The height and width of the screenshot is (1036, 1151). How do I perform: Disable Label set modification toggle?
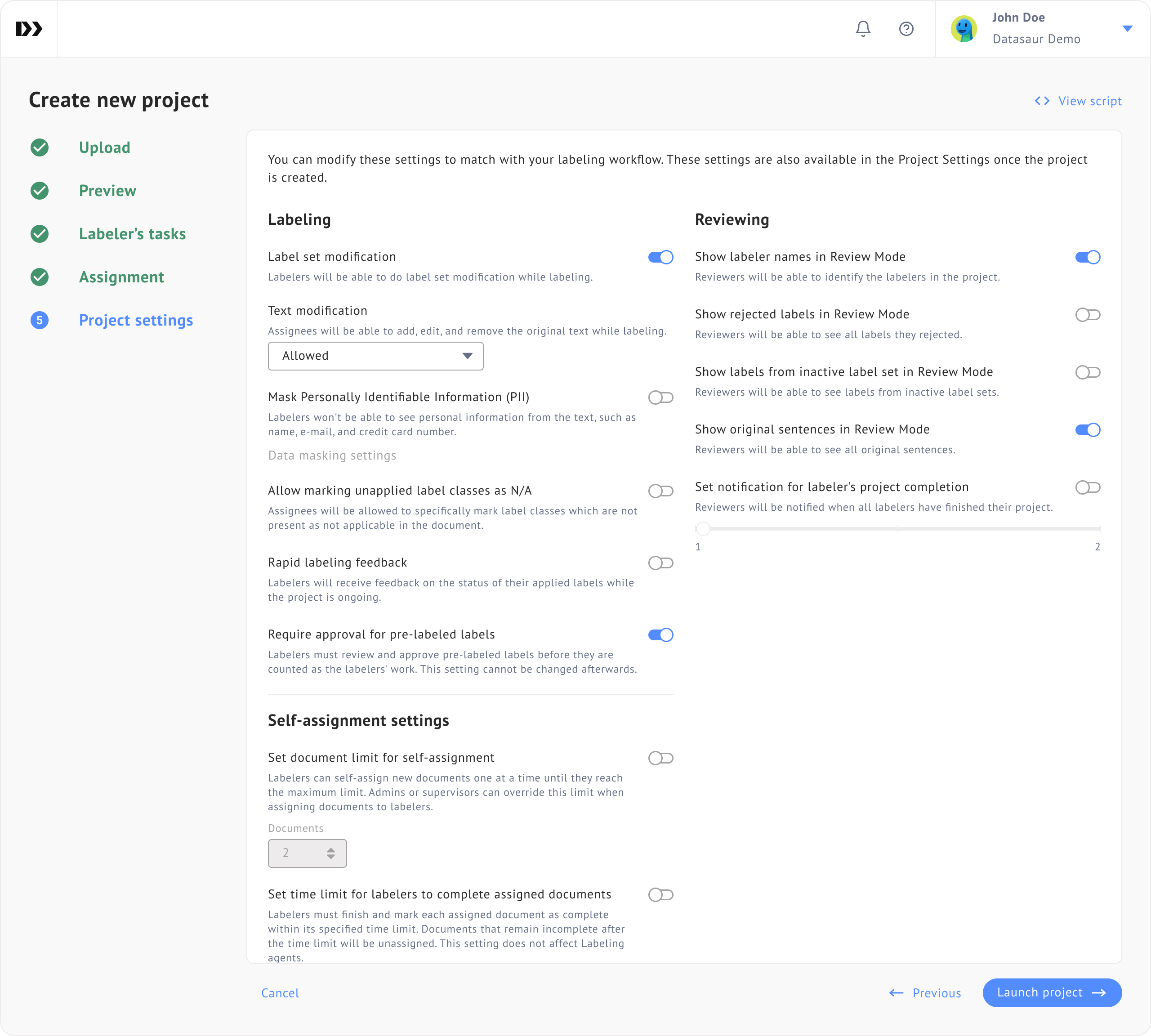pos(660,257)
